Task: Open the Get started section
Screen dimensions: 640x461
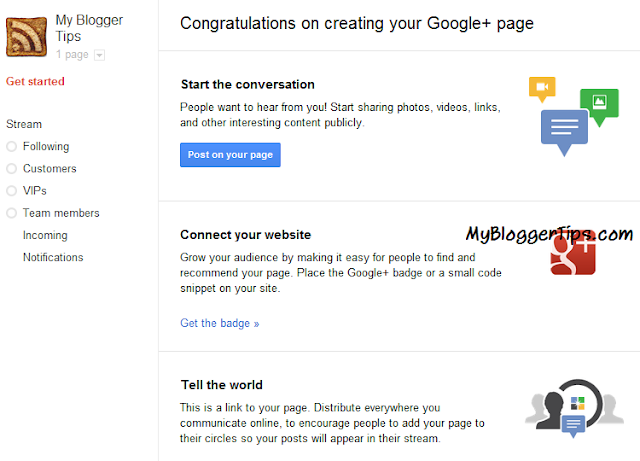Action: click(x=35, y=81)
